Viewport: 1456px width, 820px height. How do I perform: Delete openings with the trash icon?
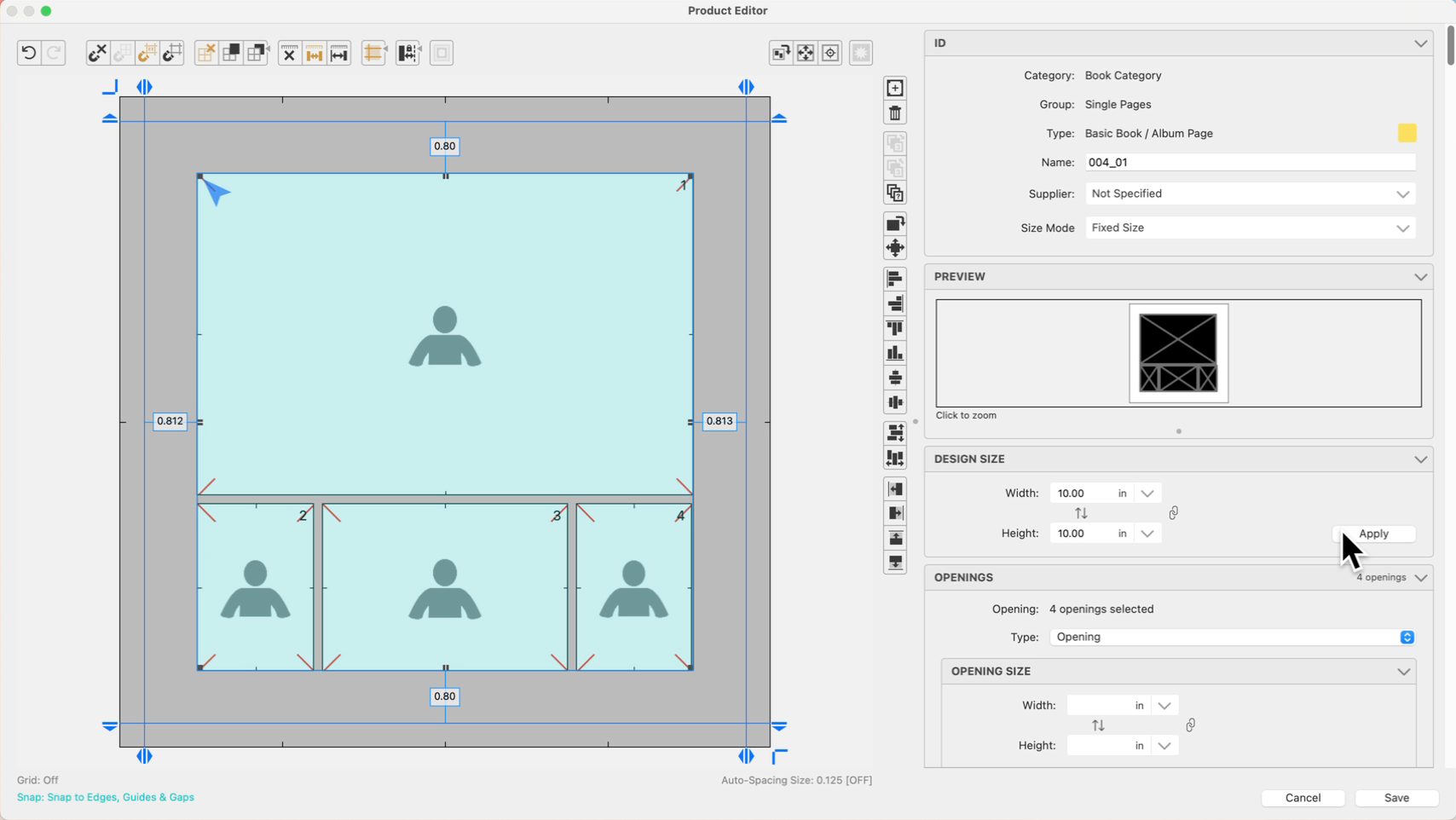895,113
